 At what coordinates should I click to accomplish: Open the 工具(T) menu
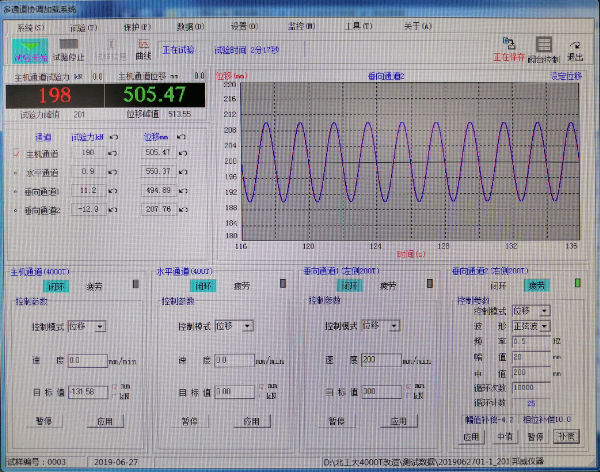pos(359,26)
